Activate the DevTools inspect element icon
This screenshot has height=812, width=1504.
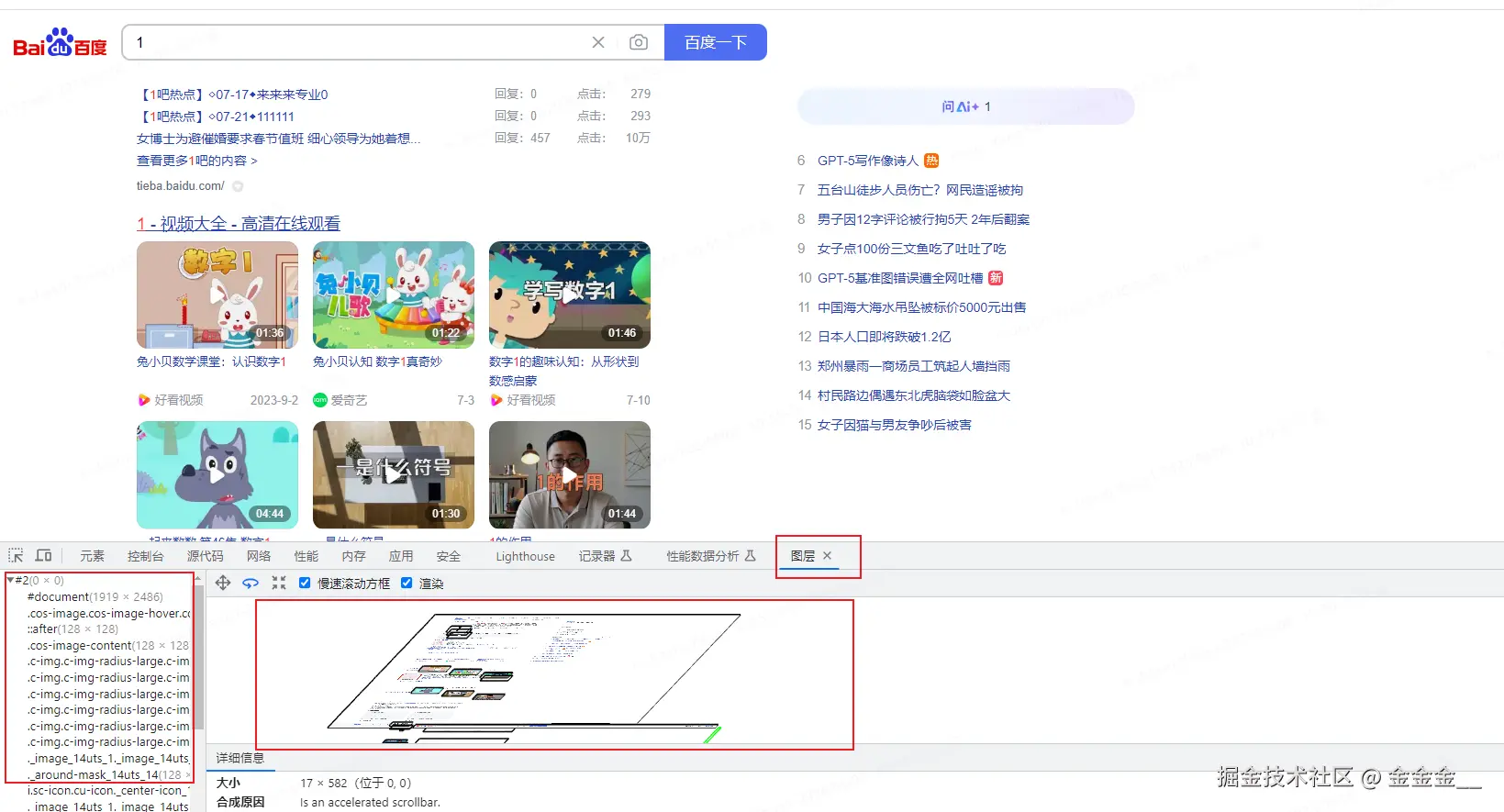[x=16, y=555]
